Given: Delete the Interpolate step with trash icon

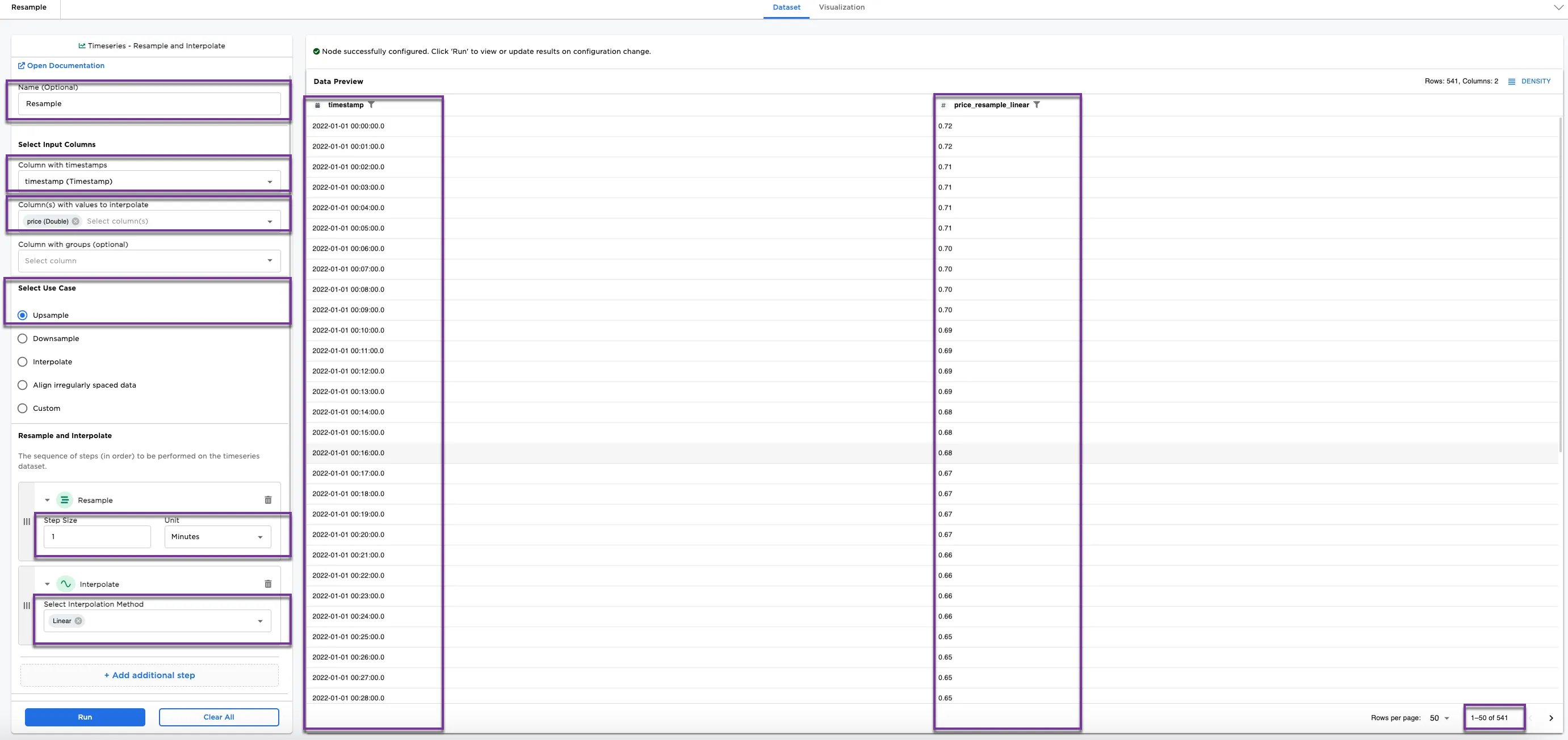Looking at the screenshot, I should pos(268,583).
